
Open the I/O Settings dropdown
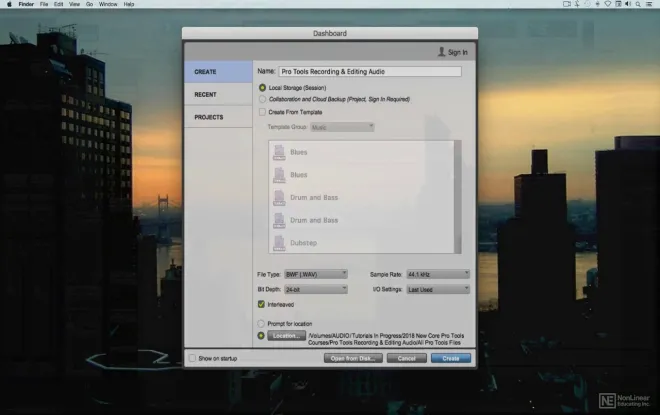pyautogui.click(x=438, y=289)
